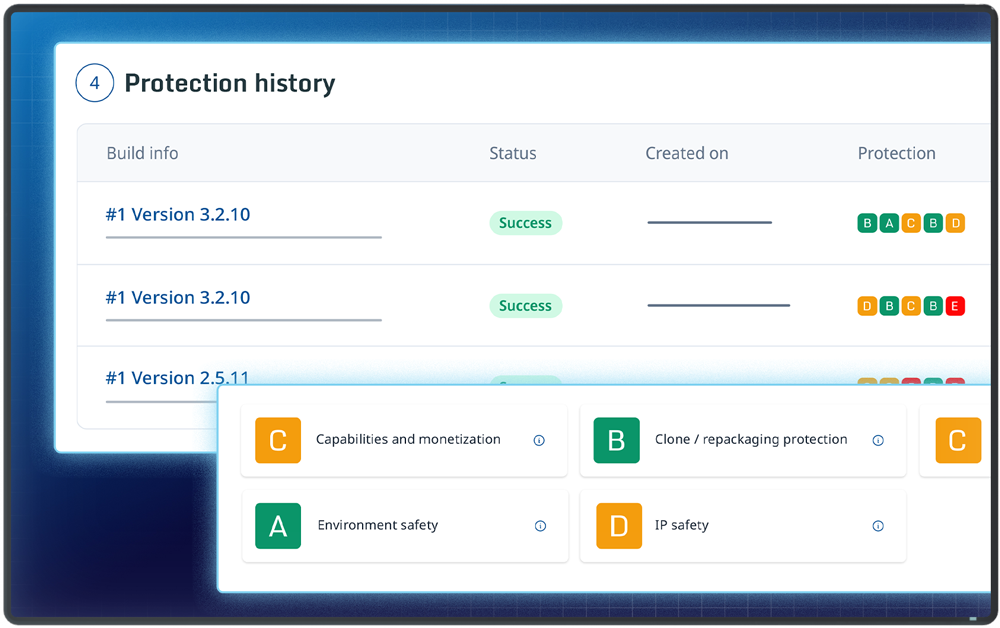Open the first #1 Version 3.2.10 build link
Screen dimensions: 1000x628
pyautogui.click(x=178, y=214)
